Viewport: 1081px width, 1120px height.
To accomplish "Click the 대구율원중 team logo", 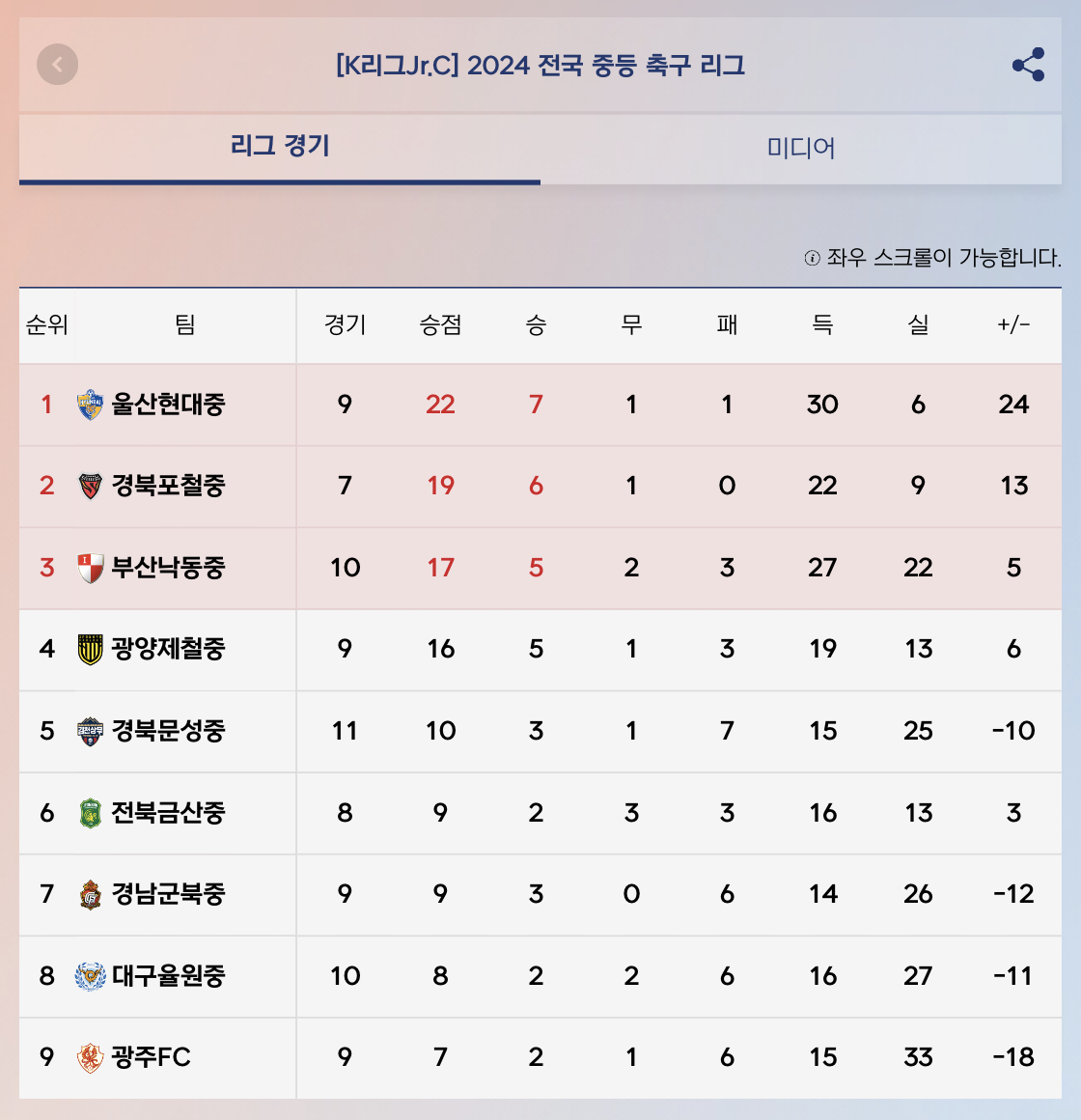I will pyautogui.click(x=90, y=976).
